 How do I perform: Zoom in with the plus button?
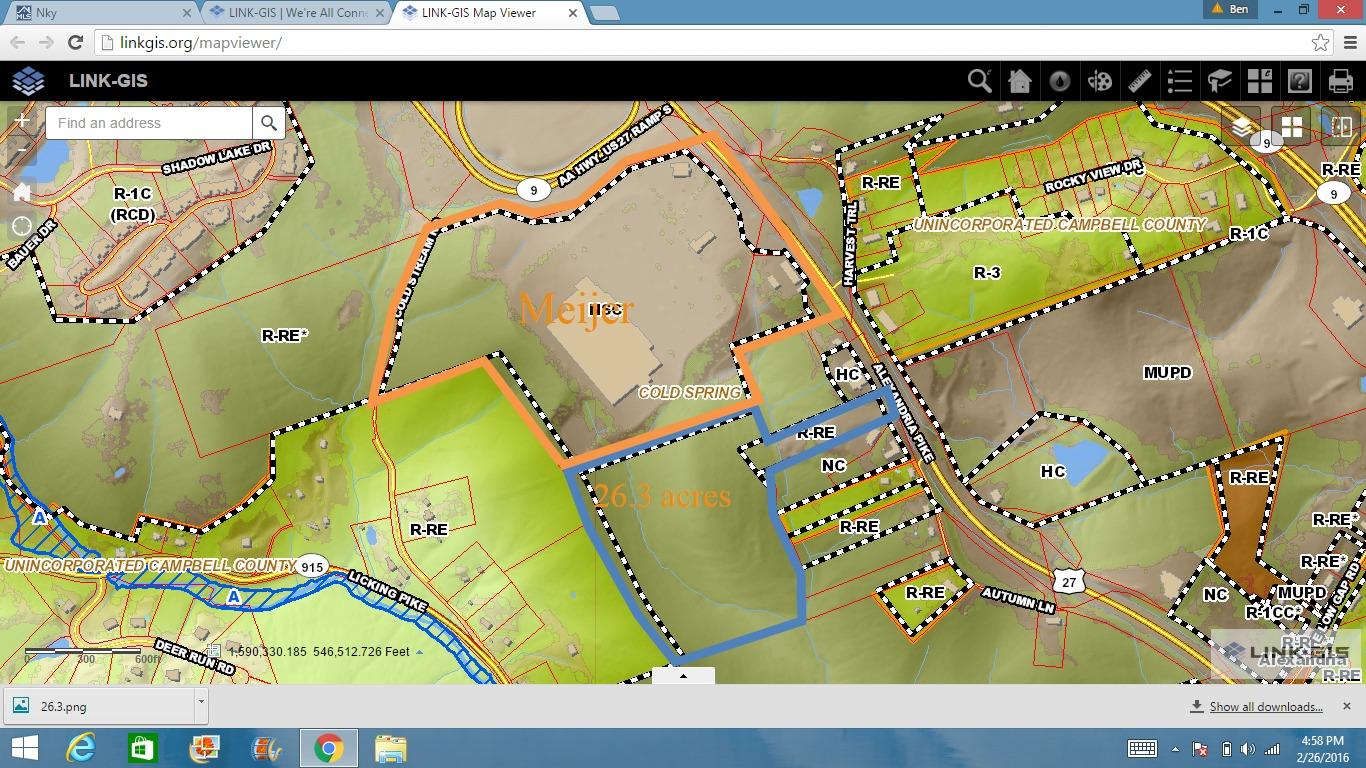click(22, 121)
